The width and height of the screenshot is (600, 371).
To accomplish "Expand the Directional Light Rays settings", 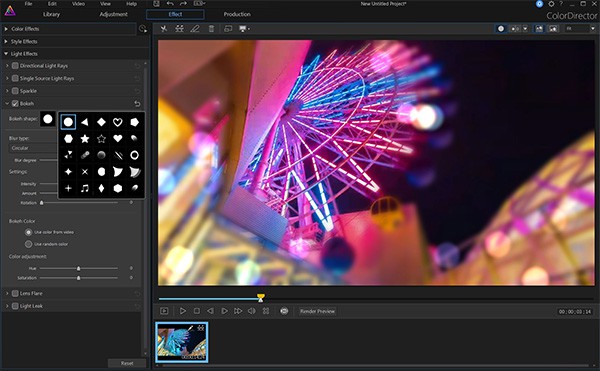I will [x=7, y=66].
